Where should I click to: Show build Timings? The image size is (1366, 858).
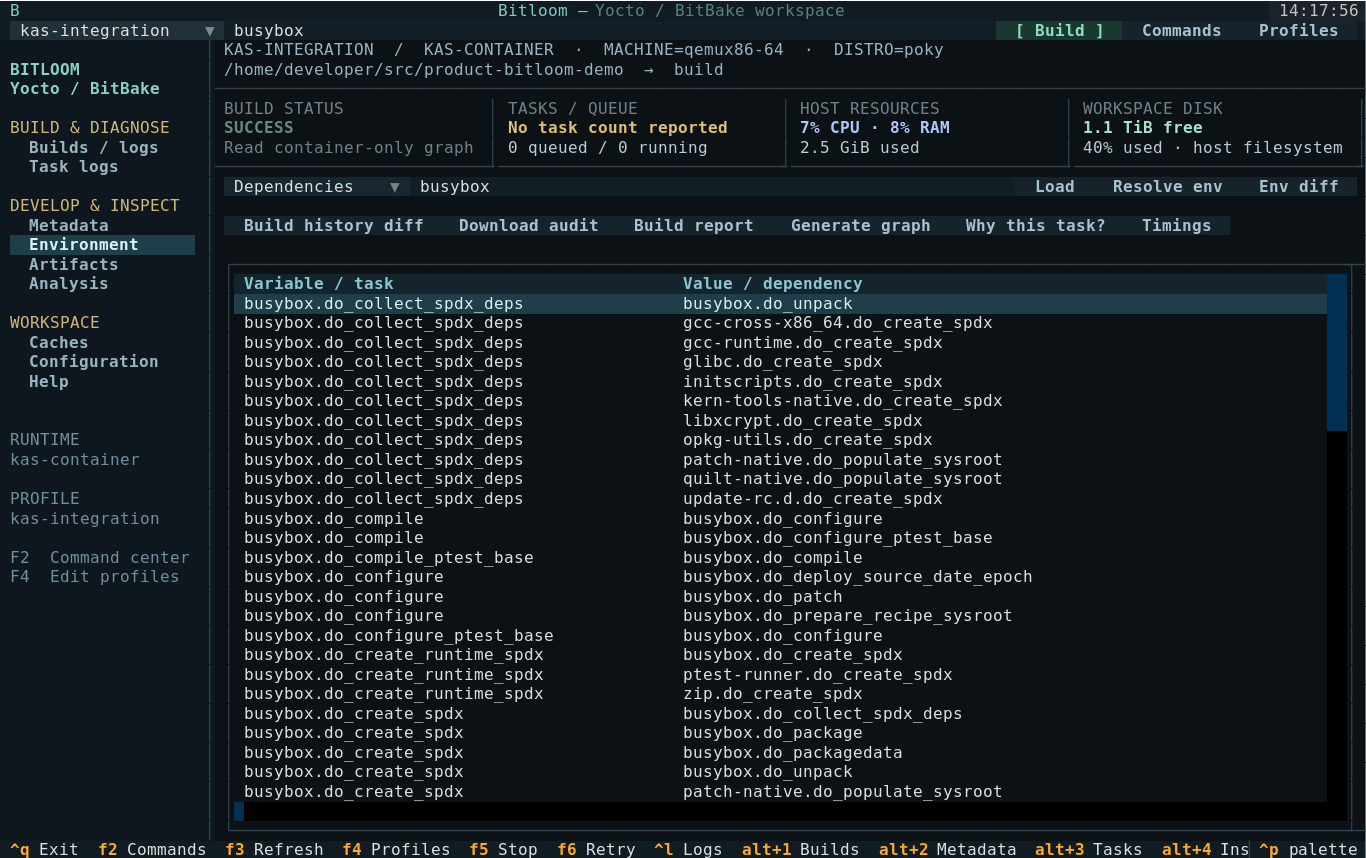(x=1176, y=226)
